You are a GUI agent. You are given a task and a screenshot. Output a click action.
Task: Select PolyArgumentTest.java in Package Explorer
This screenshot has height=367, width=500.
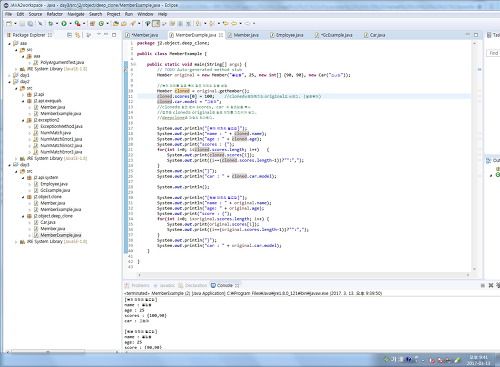(62, 62)
